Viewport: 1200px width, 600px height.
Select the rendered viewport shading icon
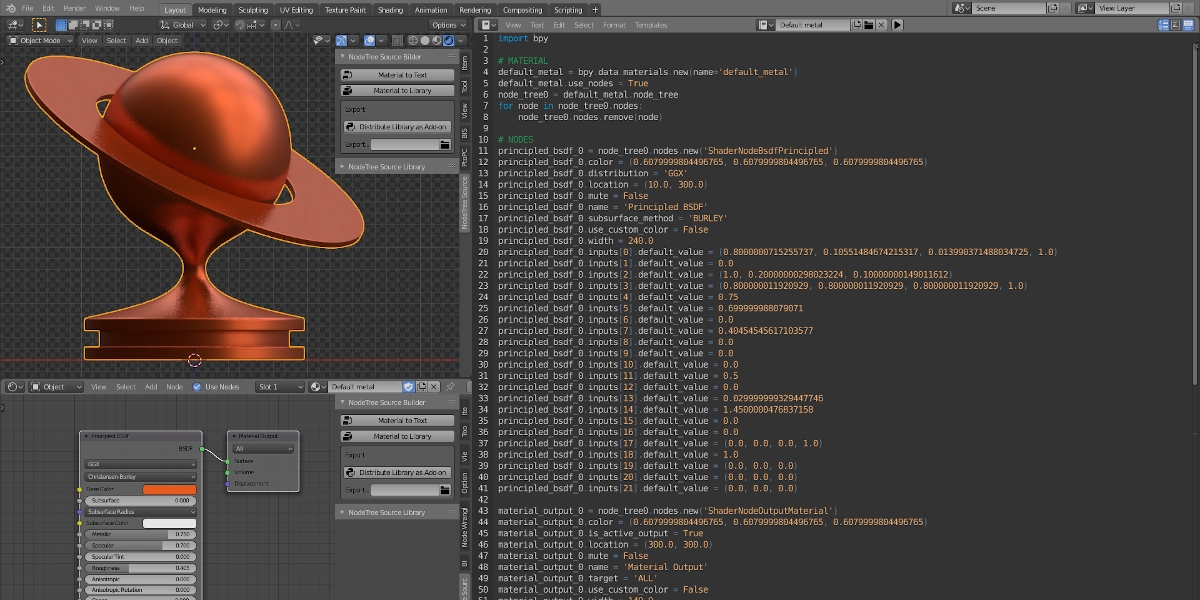pyautogui.click(x=449, y=41)
